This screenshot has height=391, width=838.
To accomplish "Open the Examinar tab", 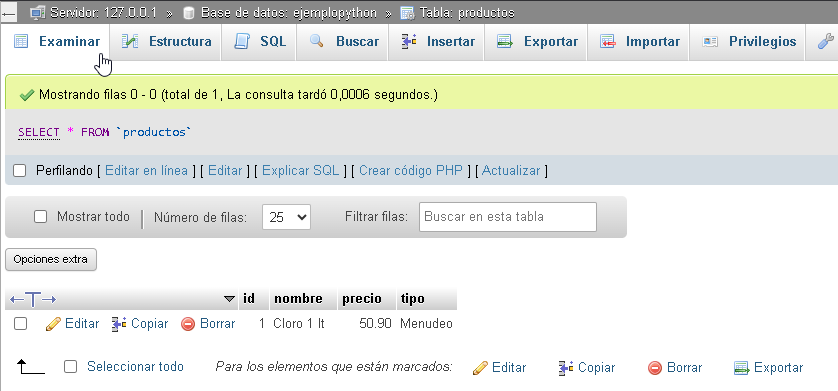I will click(57, 42).
